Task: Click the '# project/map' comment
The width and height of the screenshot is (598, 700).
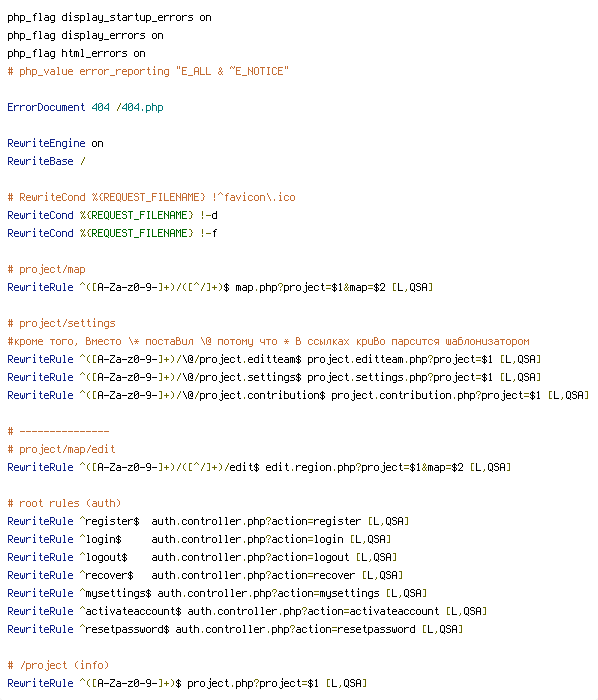Action: (x=46, y=270)
